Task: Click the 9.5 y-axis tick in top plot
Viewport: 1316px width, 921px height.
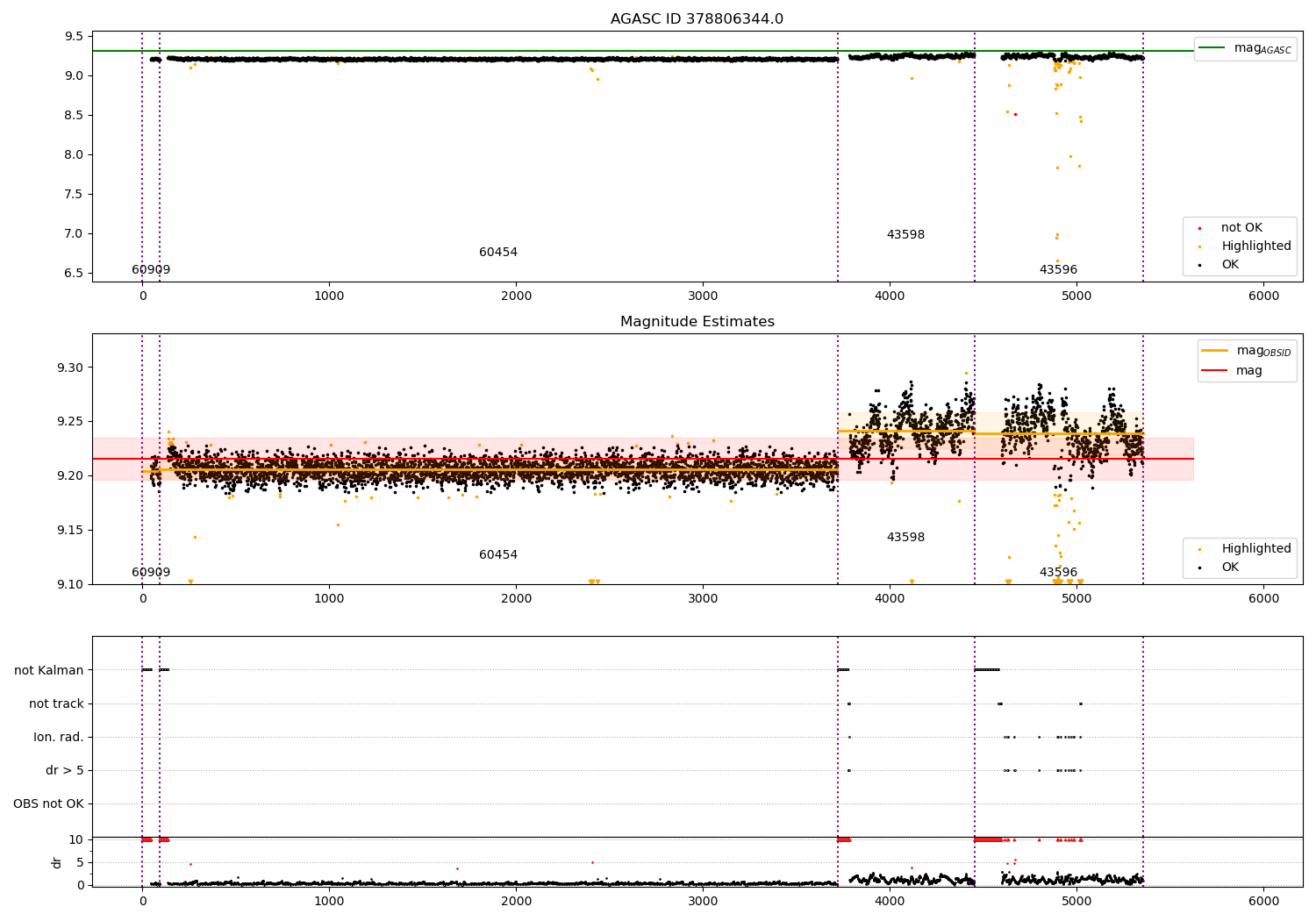Action: click(75, 37)
